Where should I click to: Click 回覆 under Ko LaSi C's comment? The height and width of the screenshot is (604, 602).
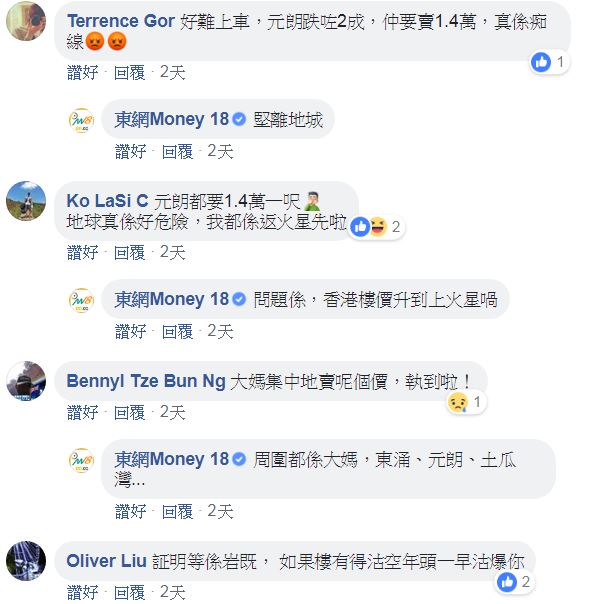point(129,253)
